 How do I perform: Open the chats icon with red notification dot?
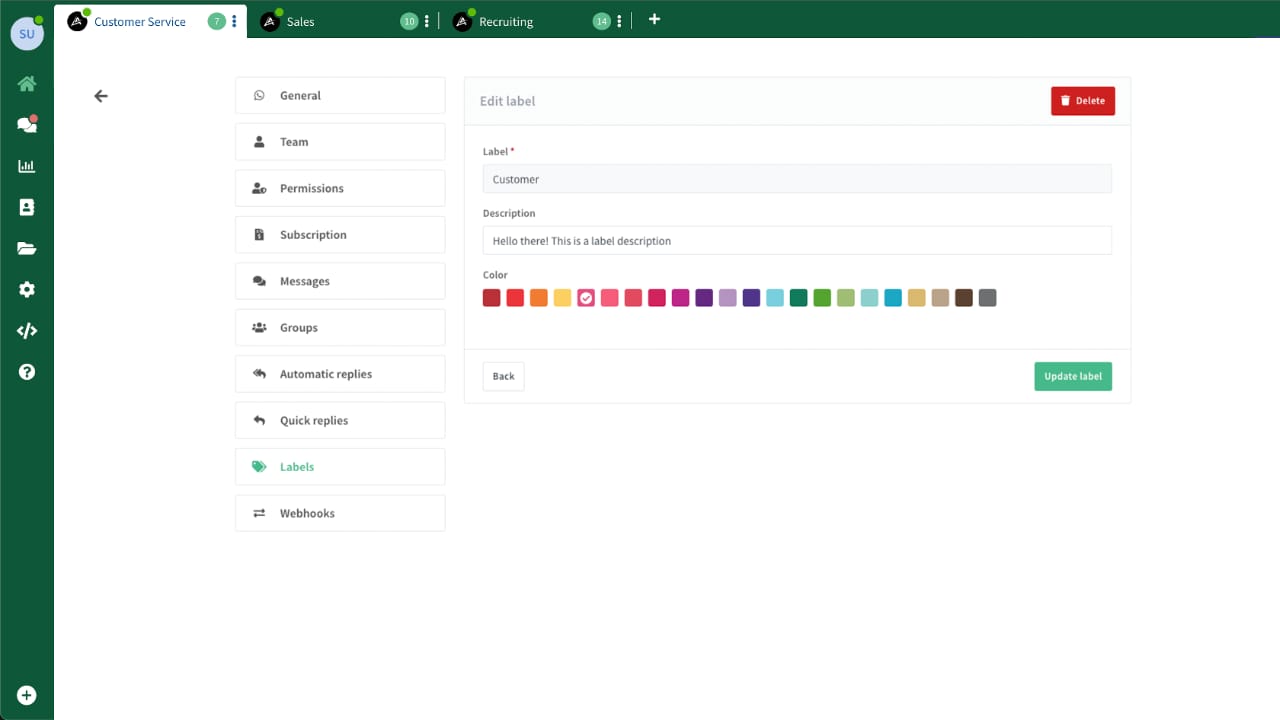point(27,125)
